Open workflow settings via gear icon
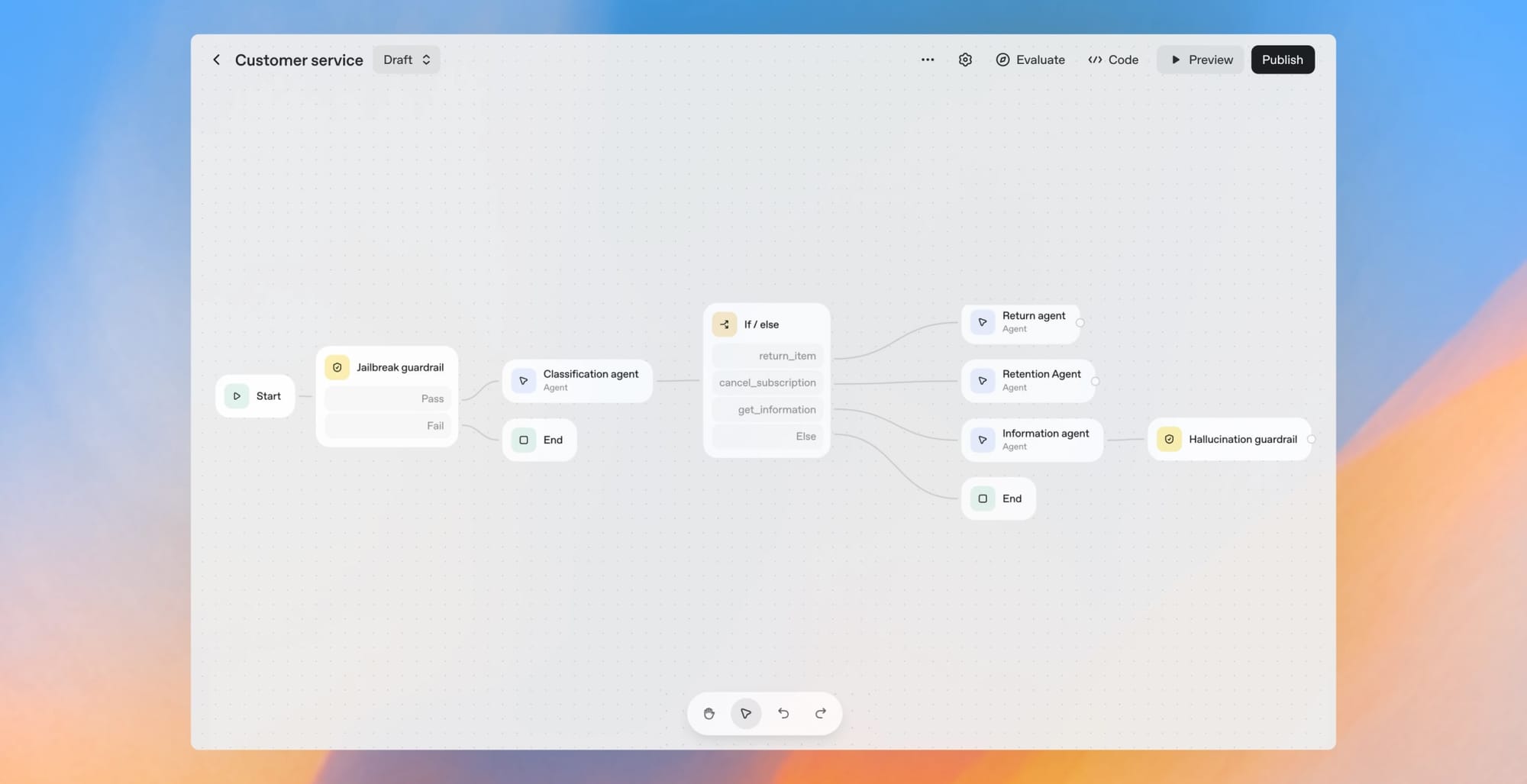 964,60
